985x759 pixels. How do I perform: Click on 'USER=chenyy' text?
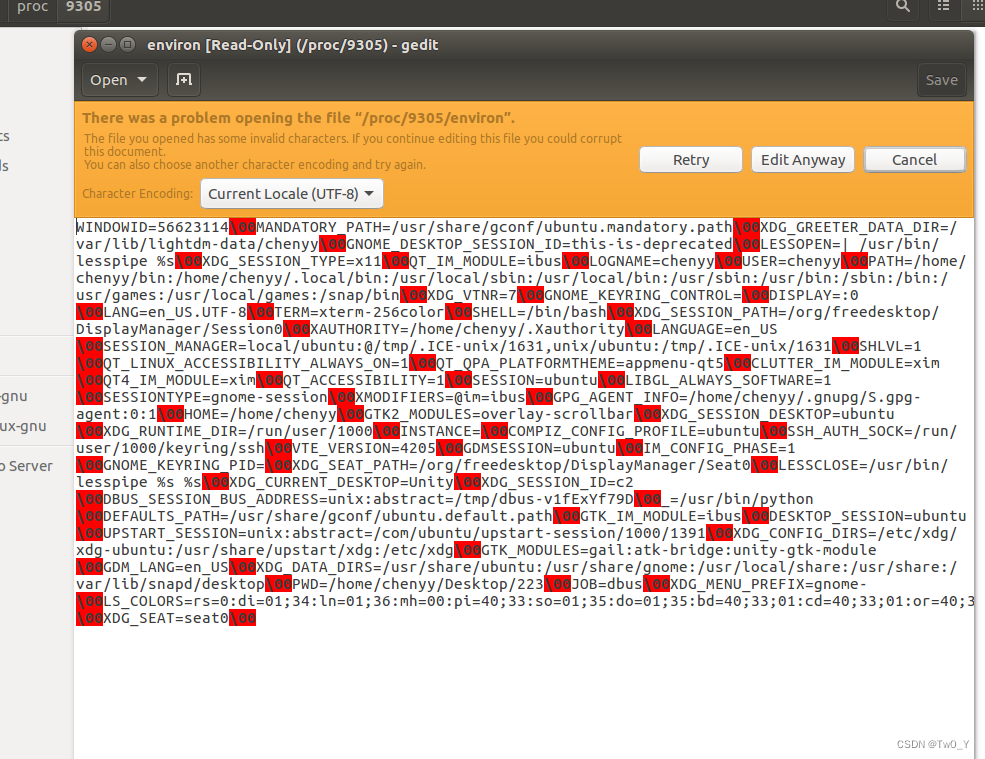click(x=792, y=261)
